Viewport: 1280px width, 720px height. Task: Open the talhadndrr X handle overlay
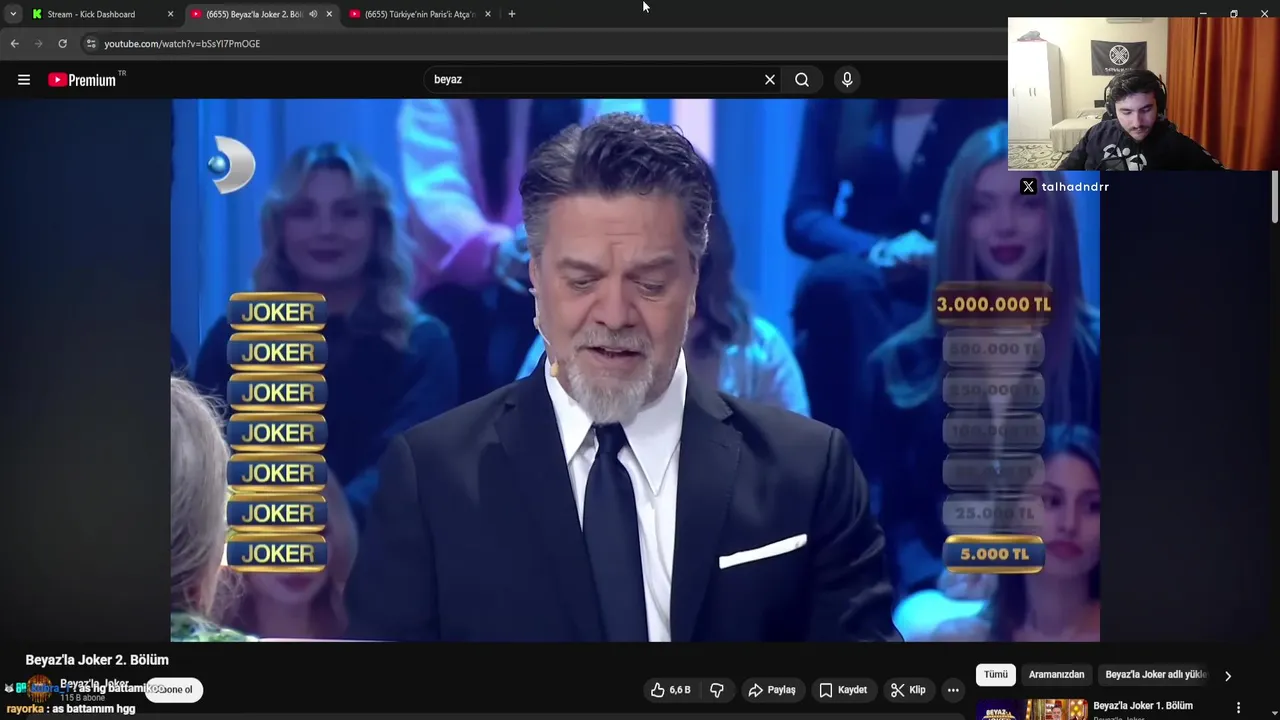[x=1066, y=187]
